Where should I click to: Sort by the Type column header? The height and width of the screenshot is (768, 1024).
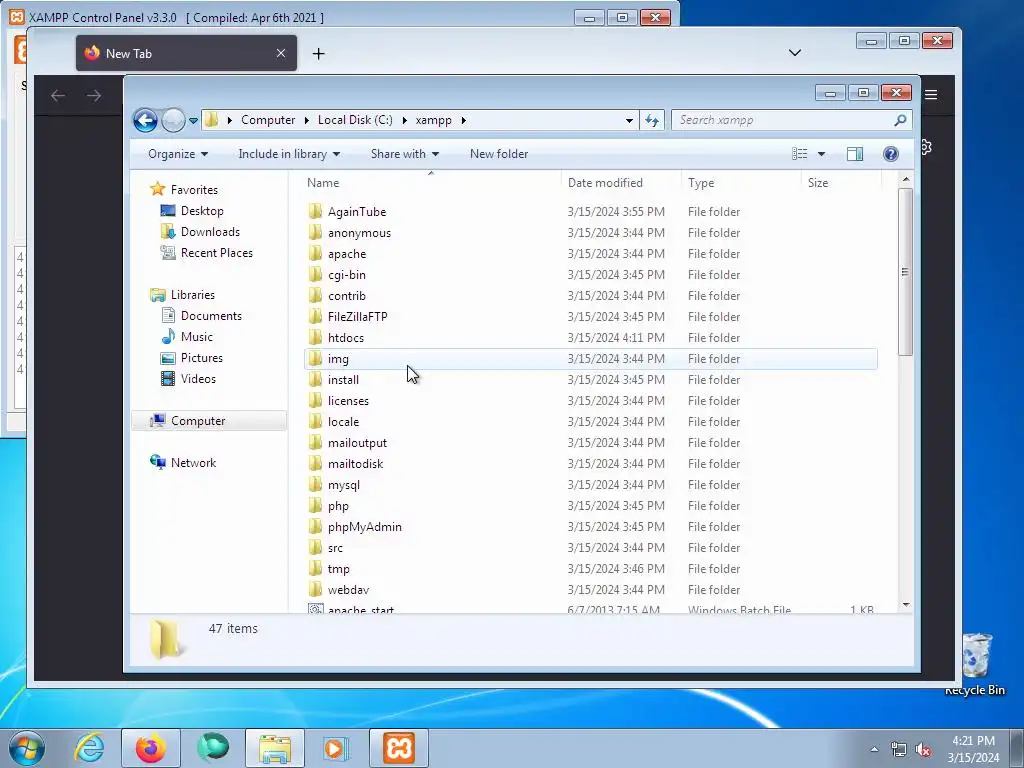(x=701, y=183)
